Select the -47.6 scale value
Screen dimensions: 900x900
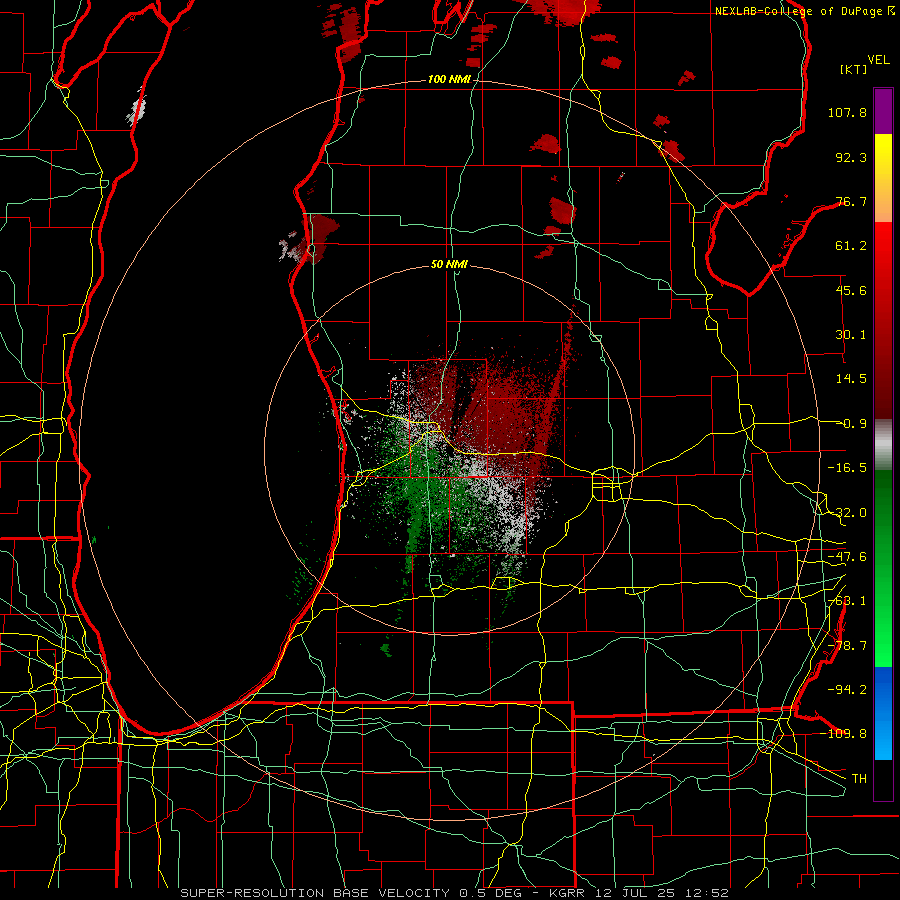pos(847,557)
